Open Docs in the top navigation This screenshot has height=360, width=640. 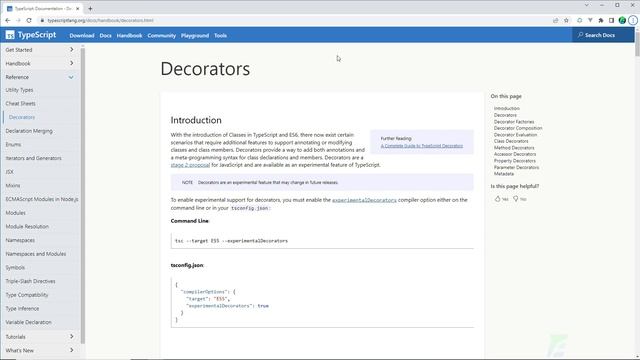(105, 36)
